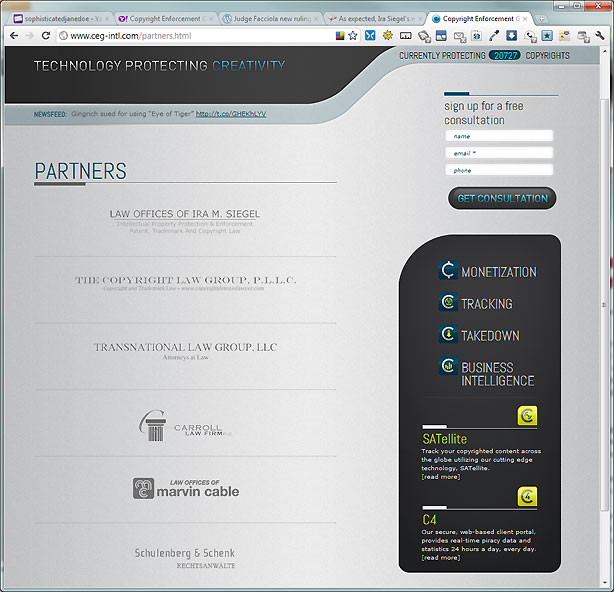Click the Monetization icon in the sidebar
This screenshot has width=614, height=592.
click(448, 270)
